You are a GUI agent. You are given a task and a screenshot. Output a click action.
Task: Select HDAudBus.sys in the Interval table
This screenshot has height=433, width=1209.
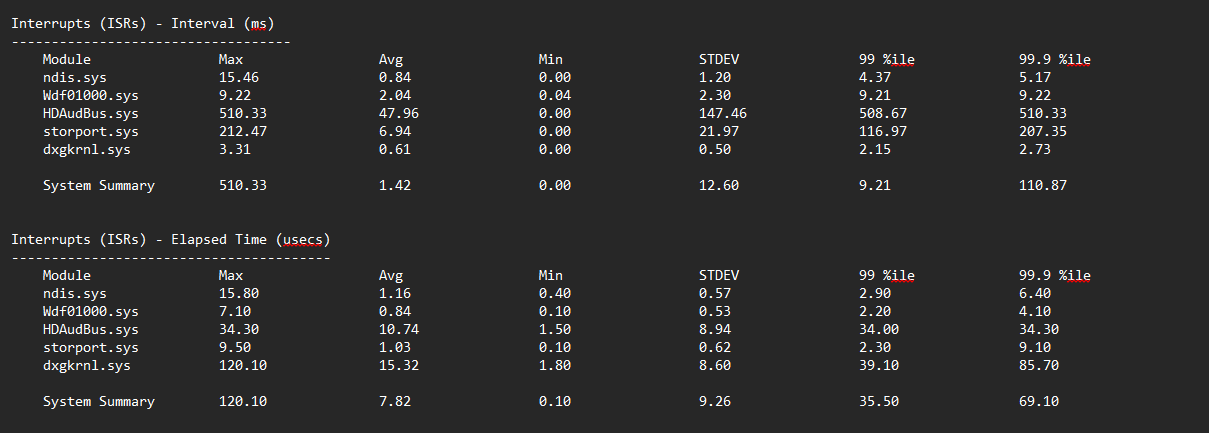click(x=90, y=113)
